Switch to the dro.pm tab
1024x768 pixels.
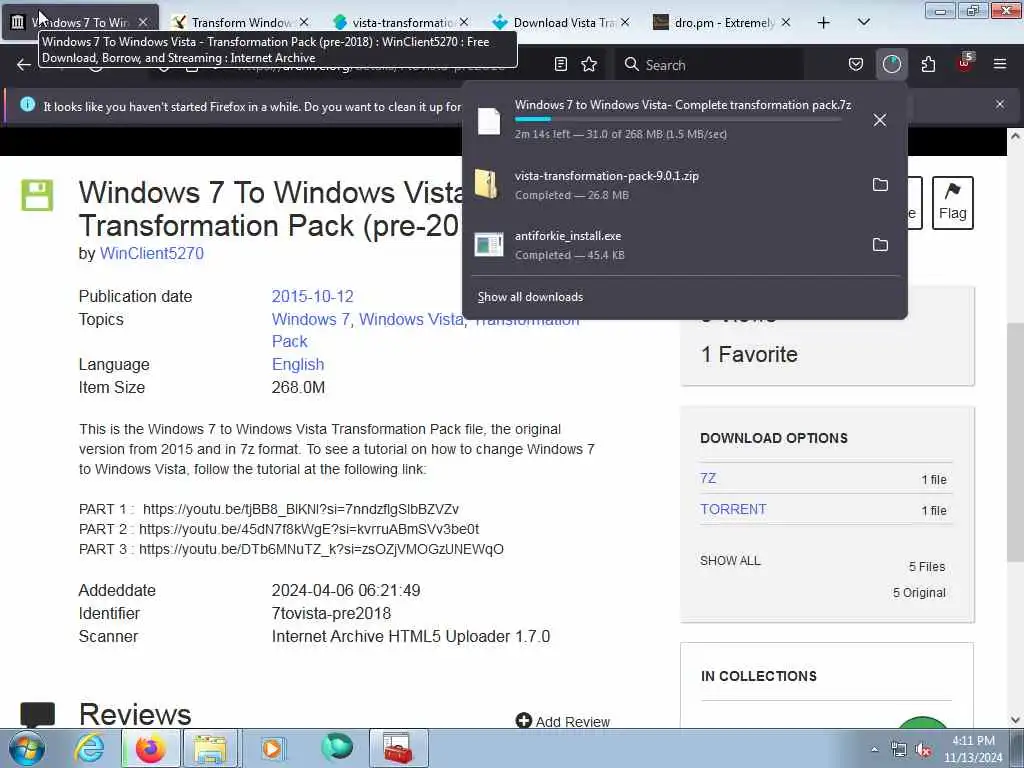pyautogui.click(x=722, y=22)
